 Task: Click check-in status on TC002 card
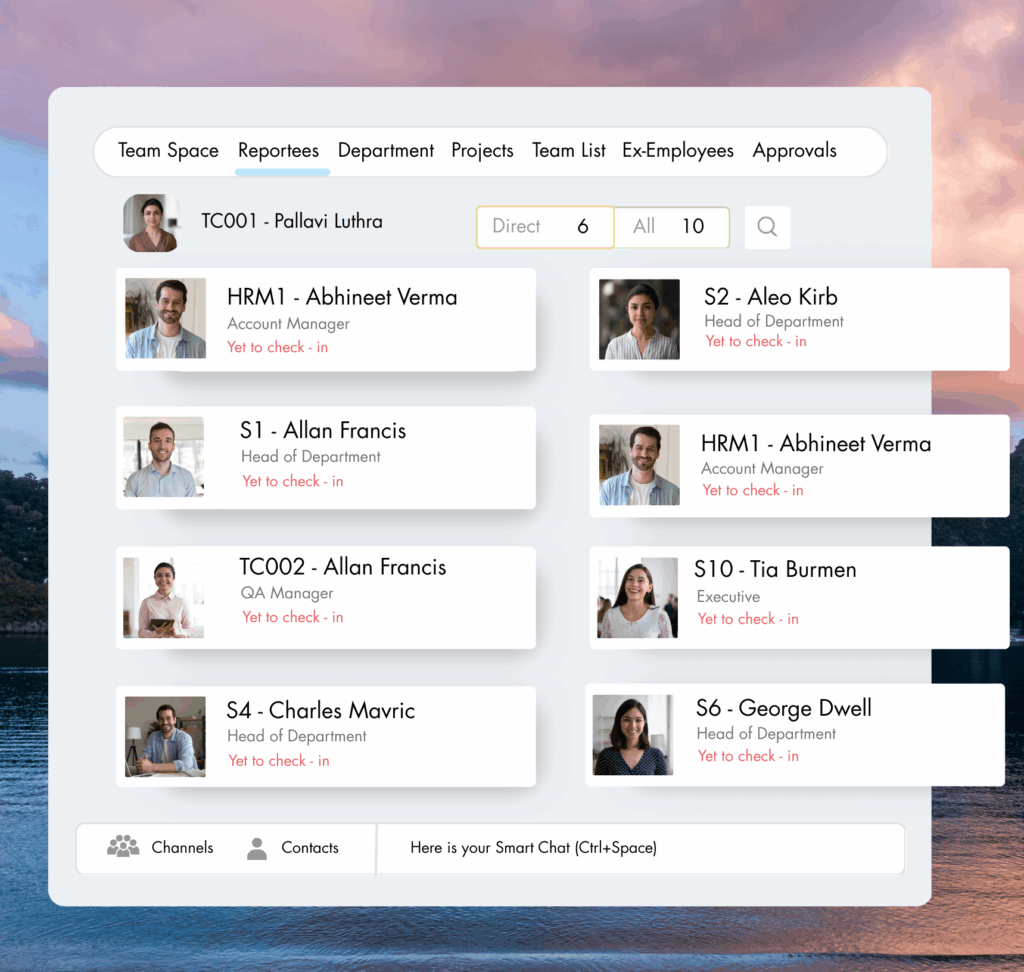(x=293, y=617)
